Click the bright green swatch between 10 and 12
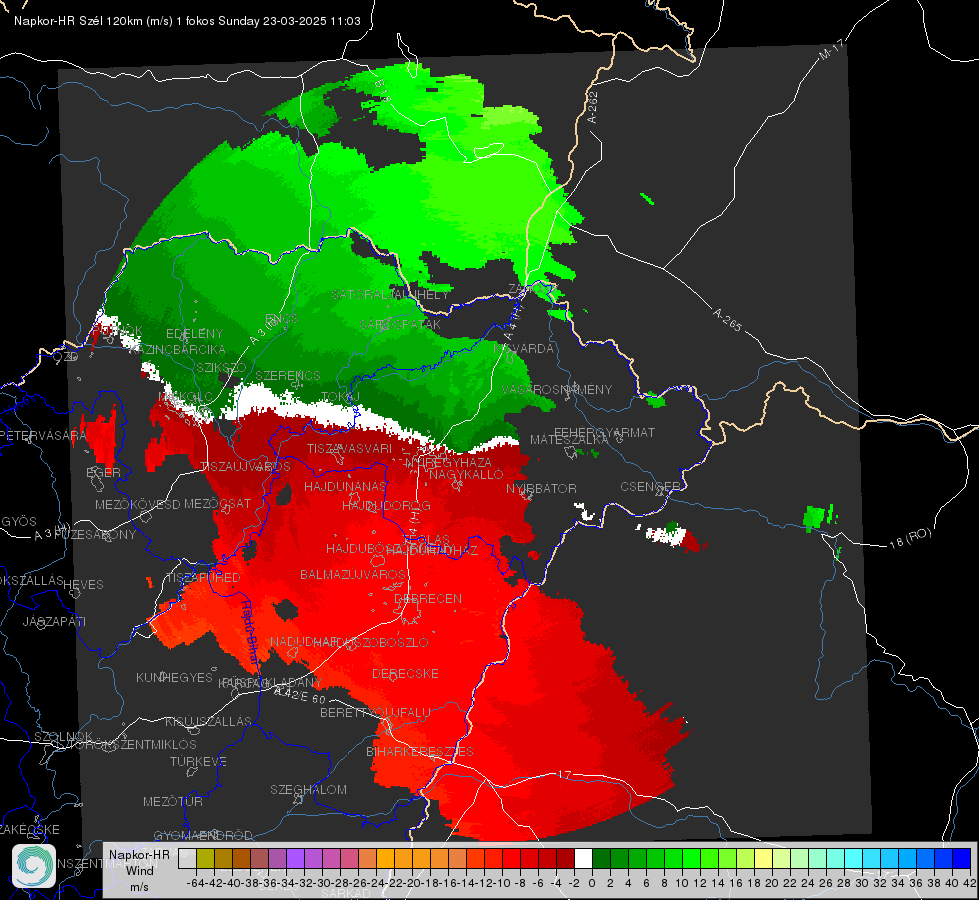The width and height of the screenshot is (979, 900). [x=691, y=858]
